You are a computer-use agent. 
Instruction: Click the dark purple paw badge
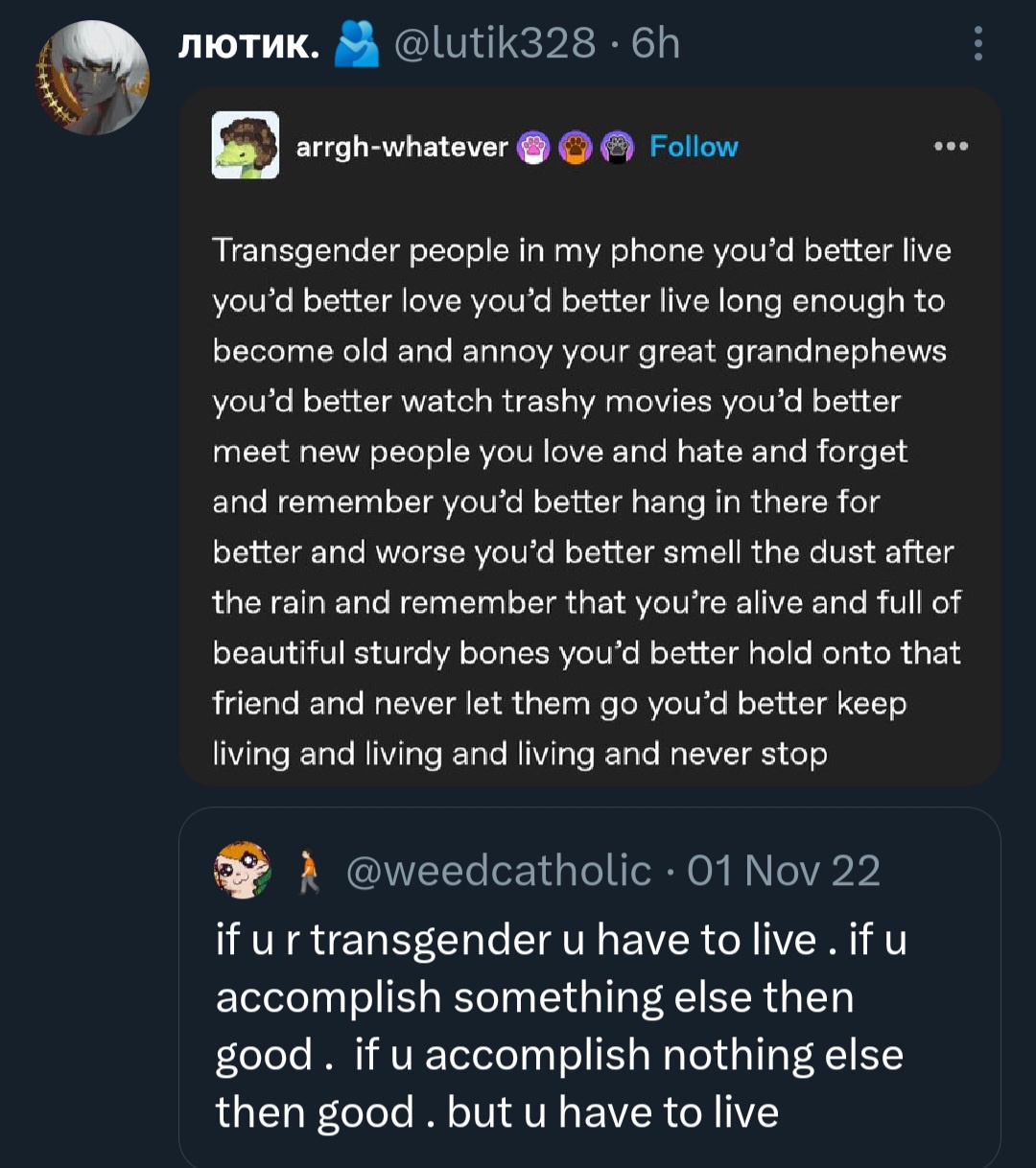[619, 148]
